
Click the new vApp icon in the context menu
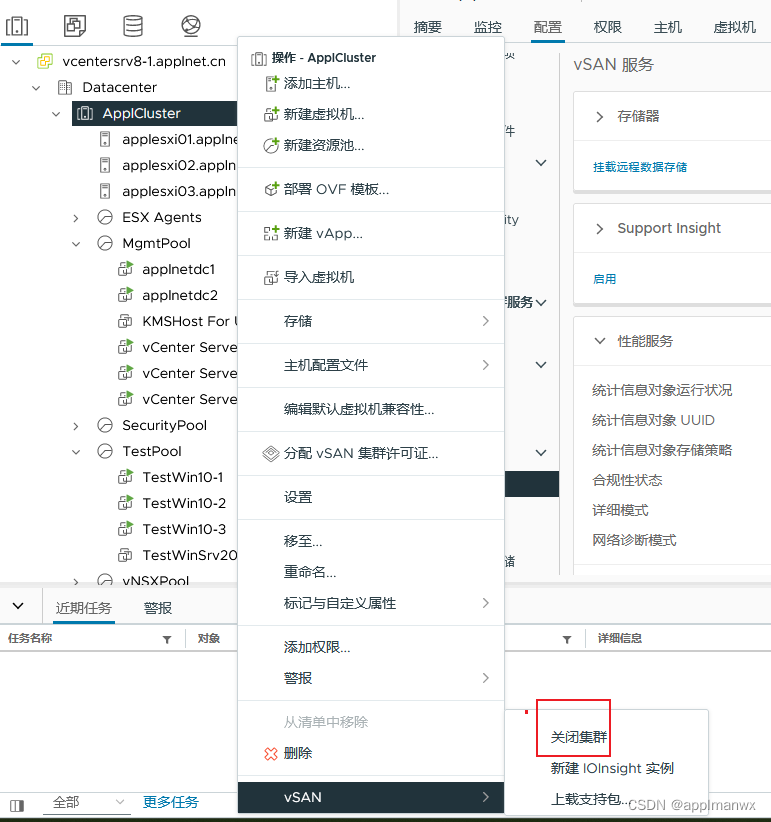[x=271, y=233]
